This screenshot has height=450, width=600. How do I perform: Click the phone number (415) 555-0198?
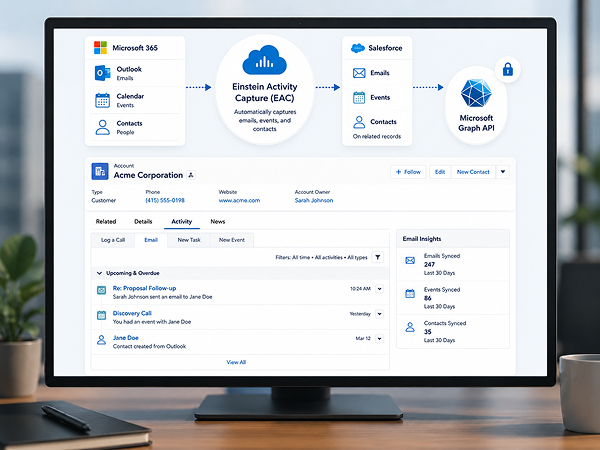coord(165,200)
